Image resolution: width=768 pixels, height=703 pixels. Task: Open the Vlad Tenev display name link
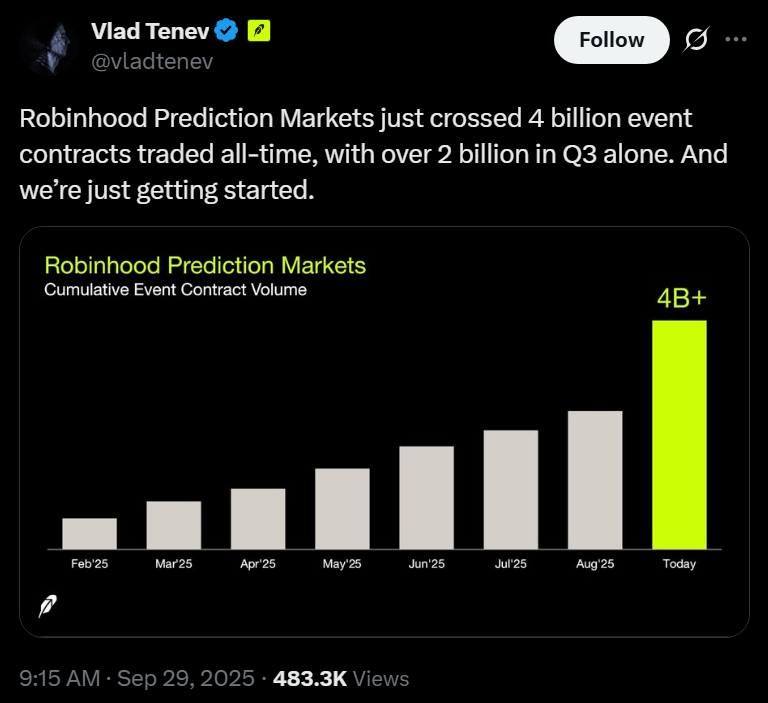pyautogui.click(x=150, y=31)
